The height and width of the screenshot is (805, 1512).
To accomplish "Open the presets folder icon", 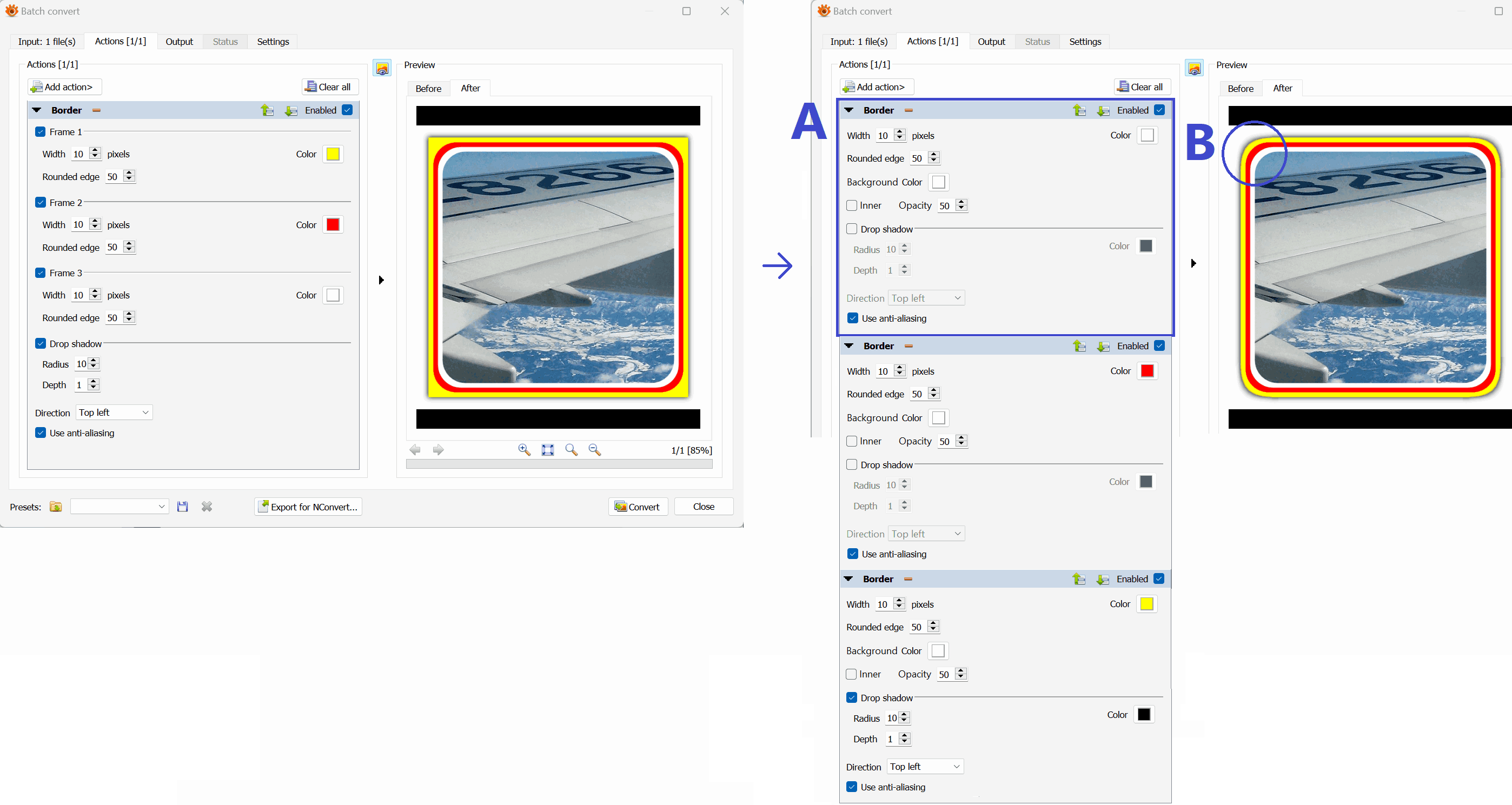I will click(x=56, y=507).
